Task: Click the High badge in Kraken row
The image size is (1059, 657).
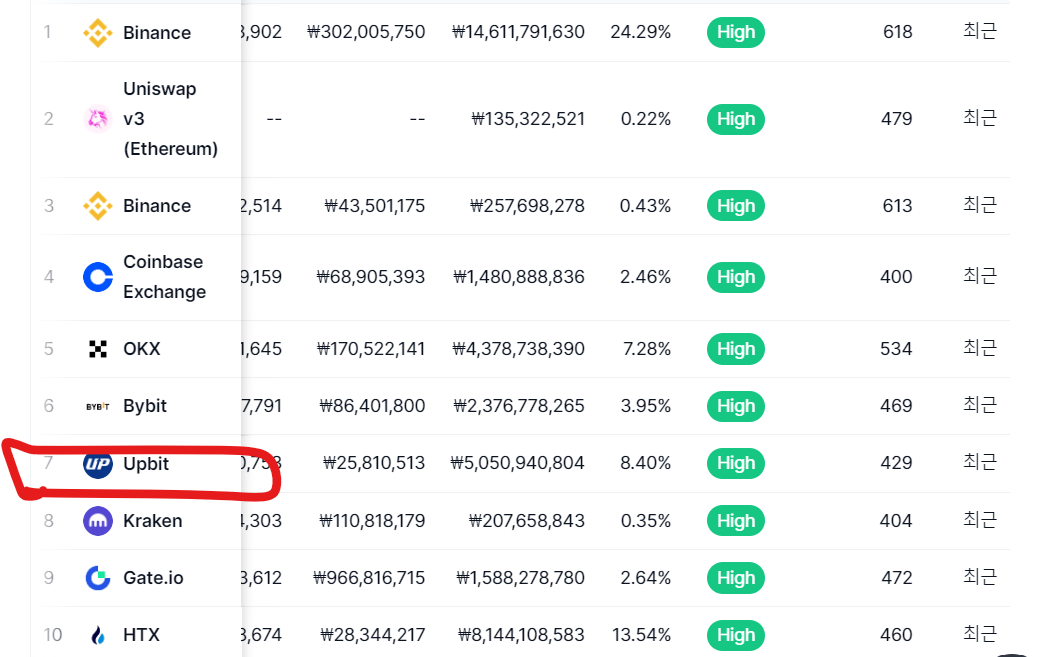Action: [x=735, y=521]
